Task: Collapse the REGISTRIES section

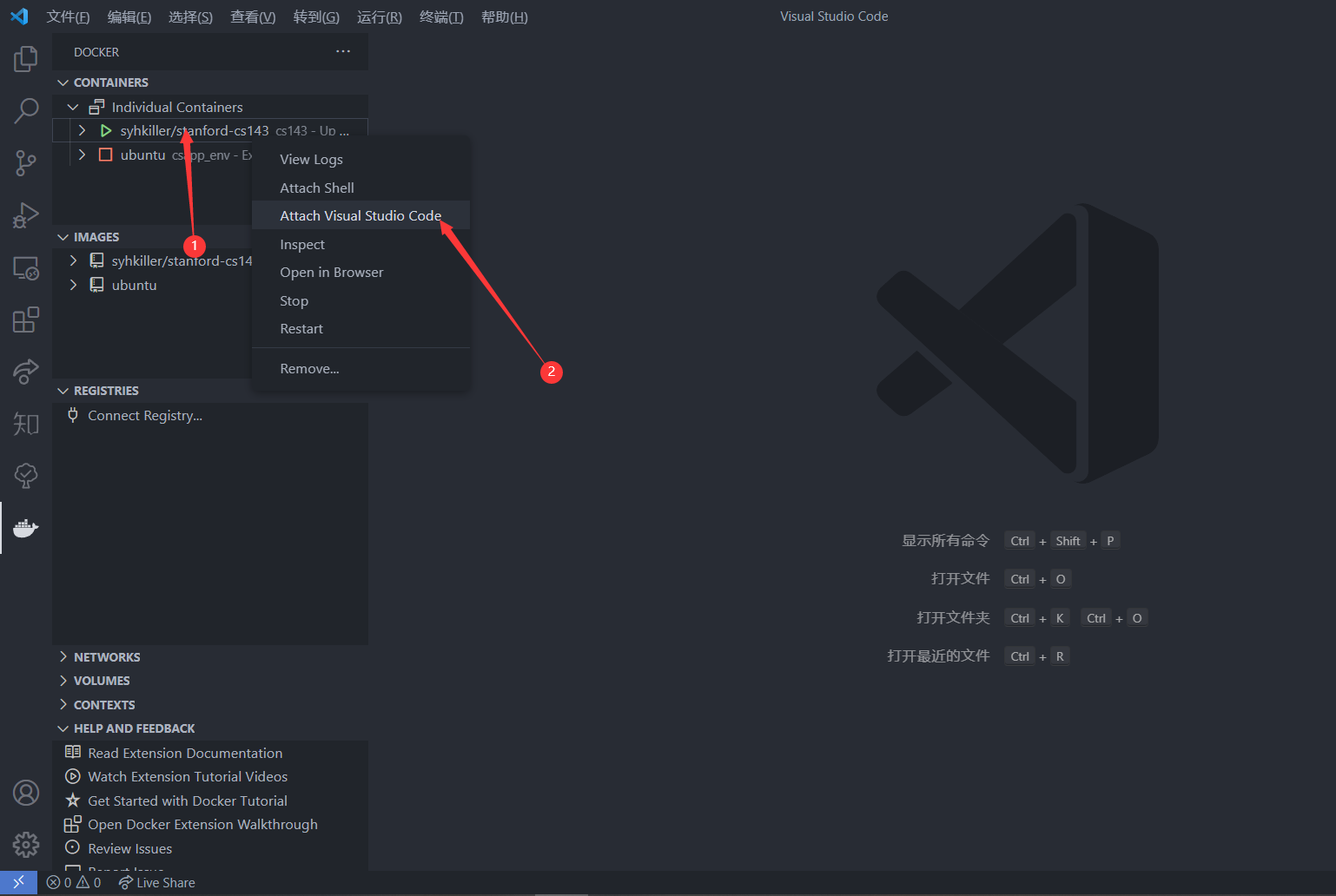Action: click(63, 391)
